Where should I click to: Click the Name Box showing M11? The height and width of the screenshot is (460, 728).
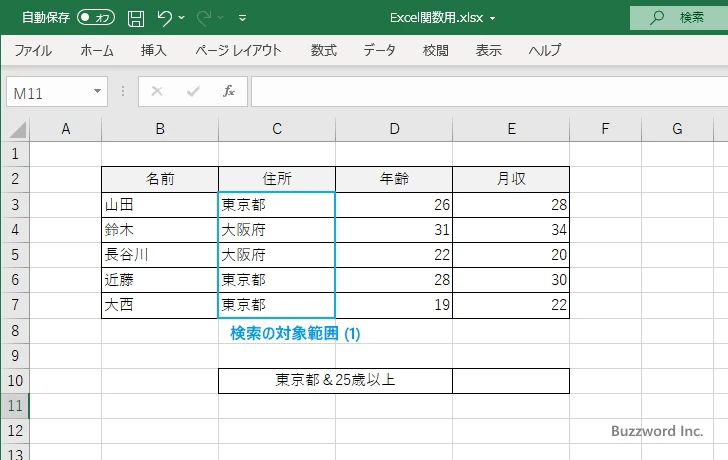(x=49, y=92)
